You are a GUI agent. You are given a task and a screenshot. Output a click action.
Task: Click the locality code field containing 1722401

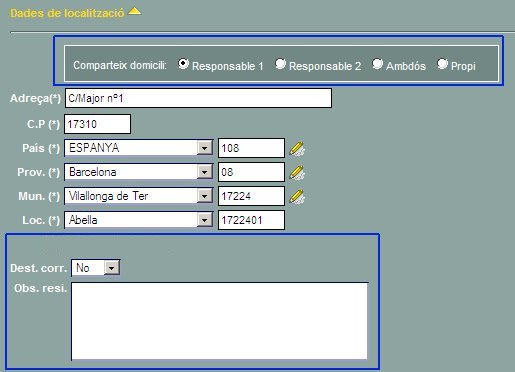[x=251, y=220]
